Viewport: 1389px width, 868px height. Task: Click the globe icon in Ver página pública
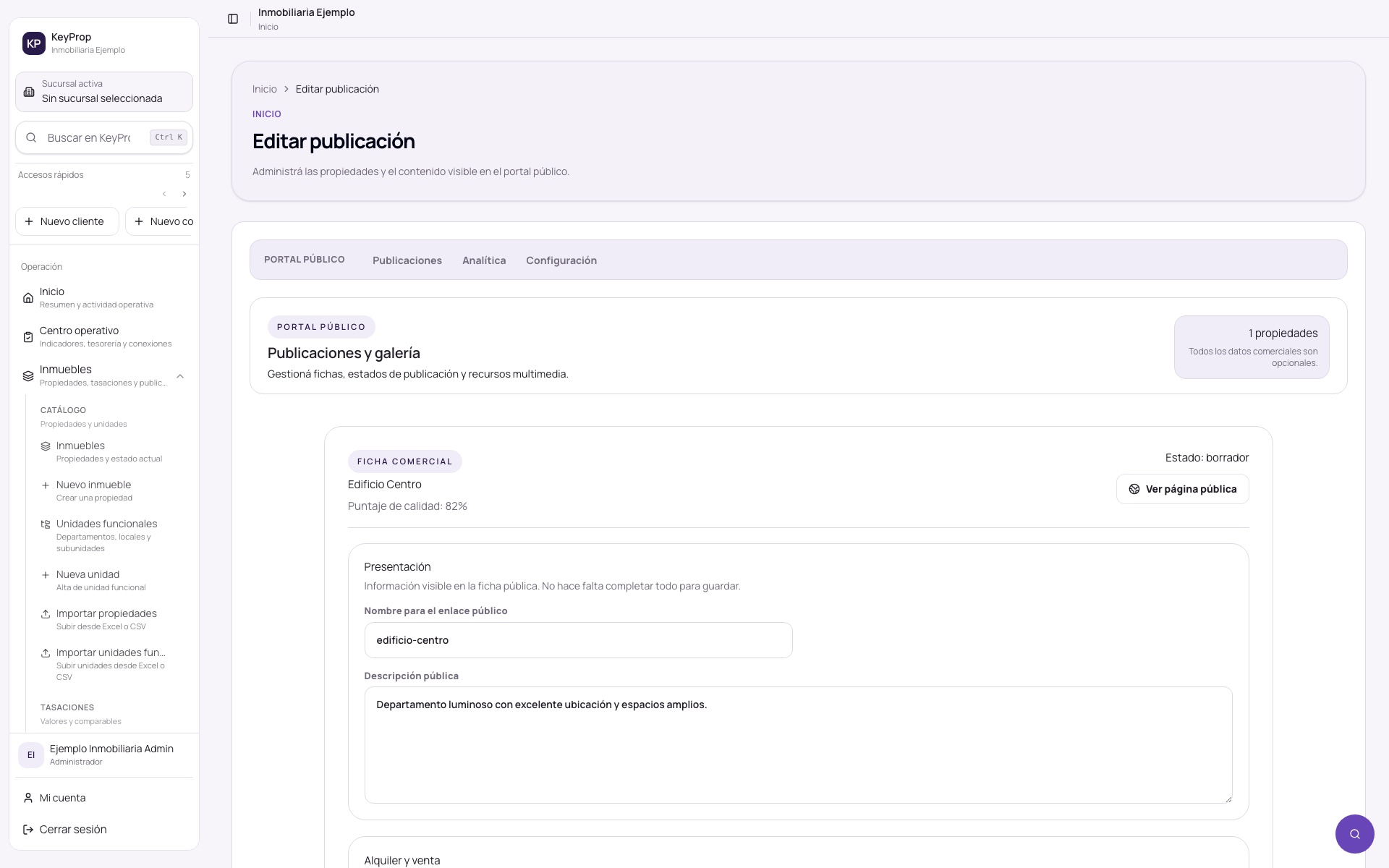tap(1134, 490)
